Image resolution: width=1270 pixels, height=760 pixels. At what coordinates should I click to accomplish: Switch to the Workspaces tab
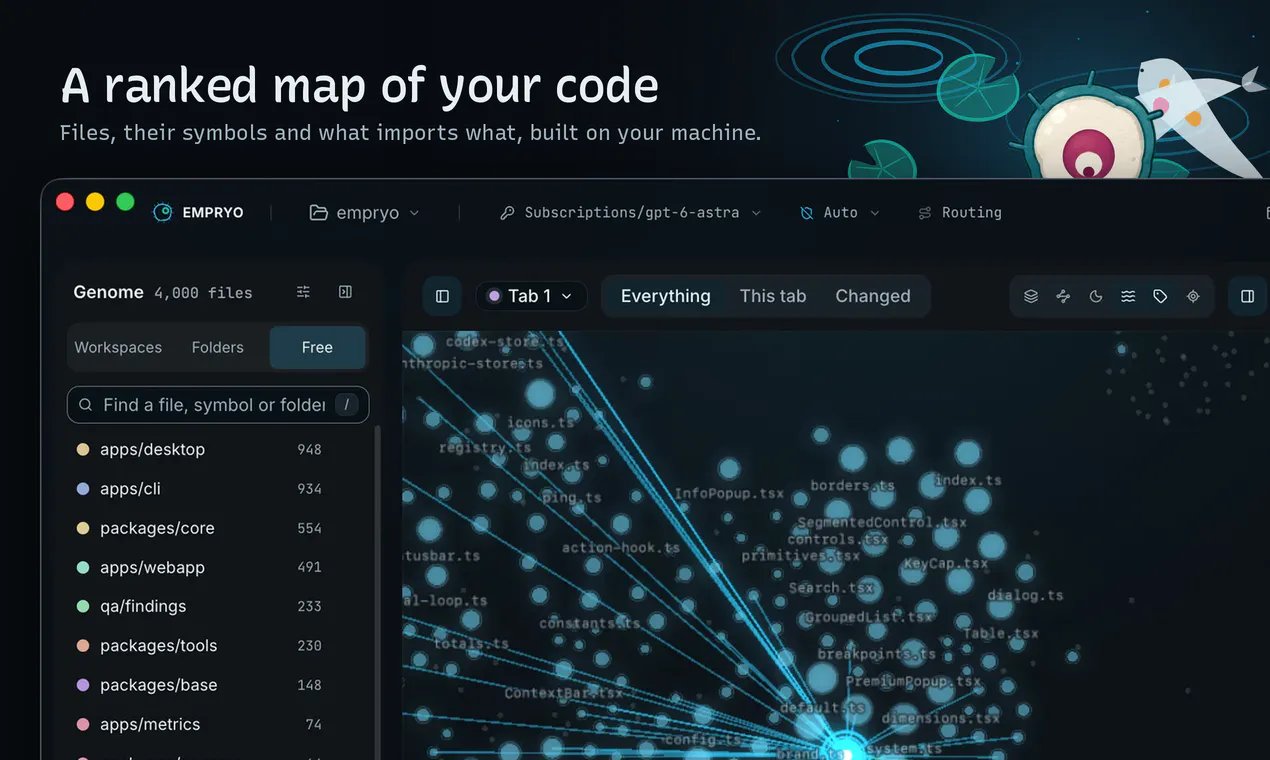(118, 348)
